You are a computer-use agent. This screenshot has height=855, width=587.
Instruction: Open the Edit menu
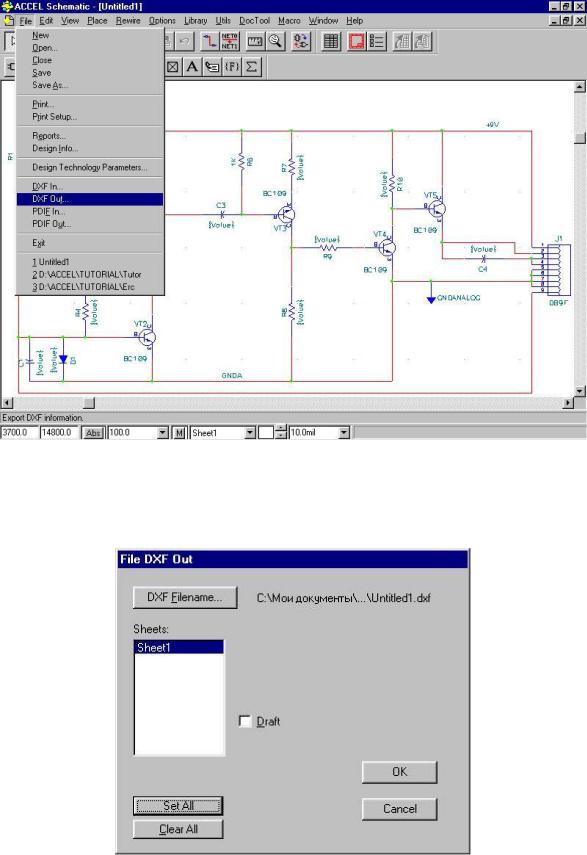pyautogui.click(x=46, y=21)
